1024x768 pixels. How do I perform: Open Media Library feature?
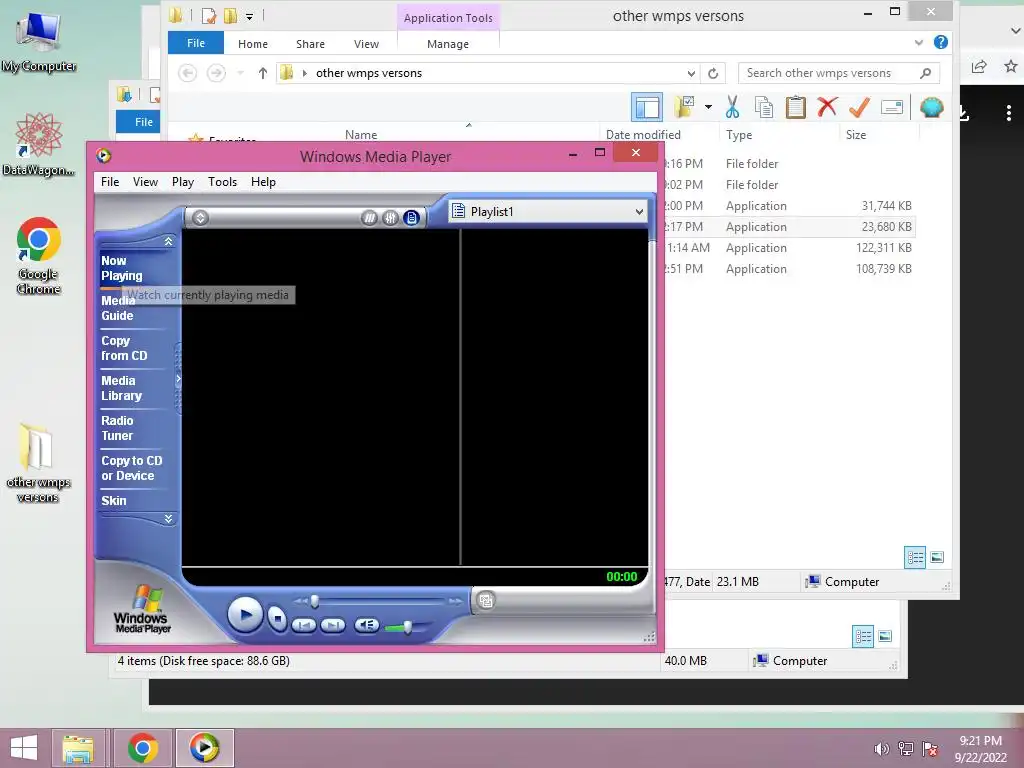coord(121,388)
